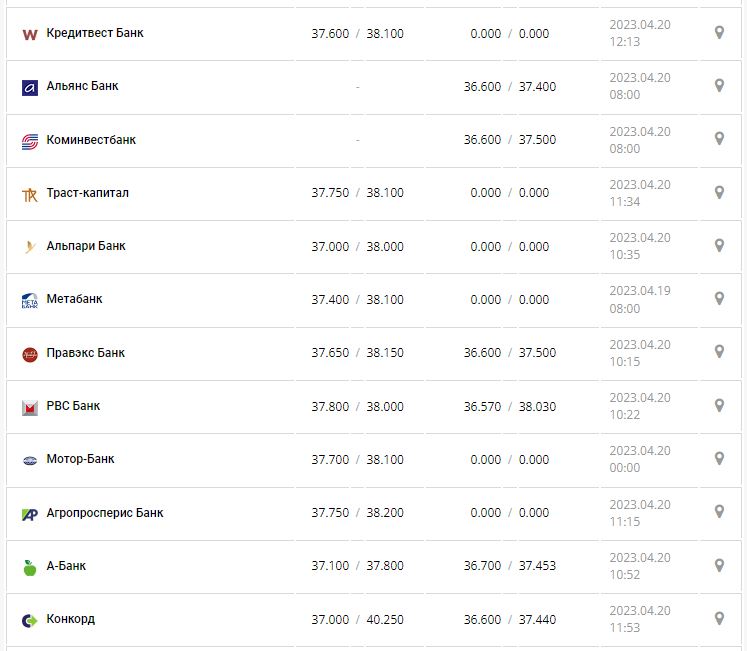Click the map pin for Кредитвест Банк
747x651 pixels.
[719, 33]
